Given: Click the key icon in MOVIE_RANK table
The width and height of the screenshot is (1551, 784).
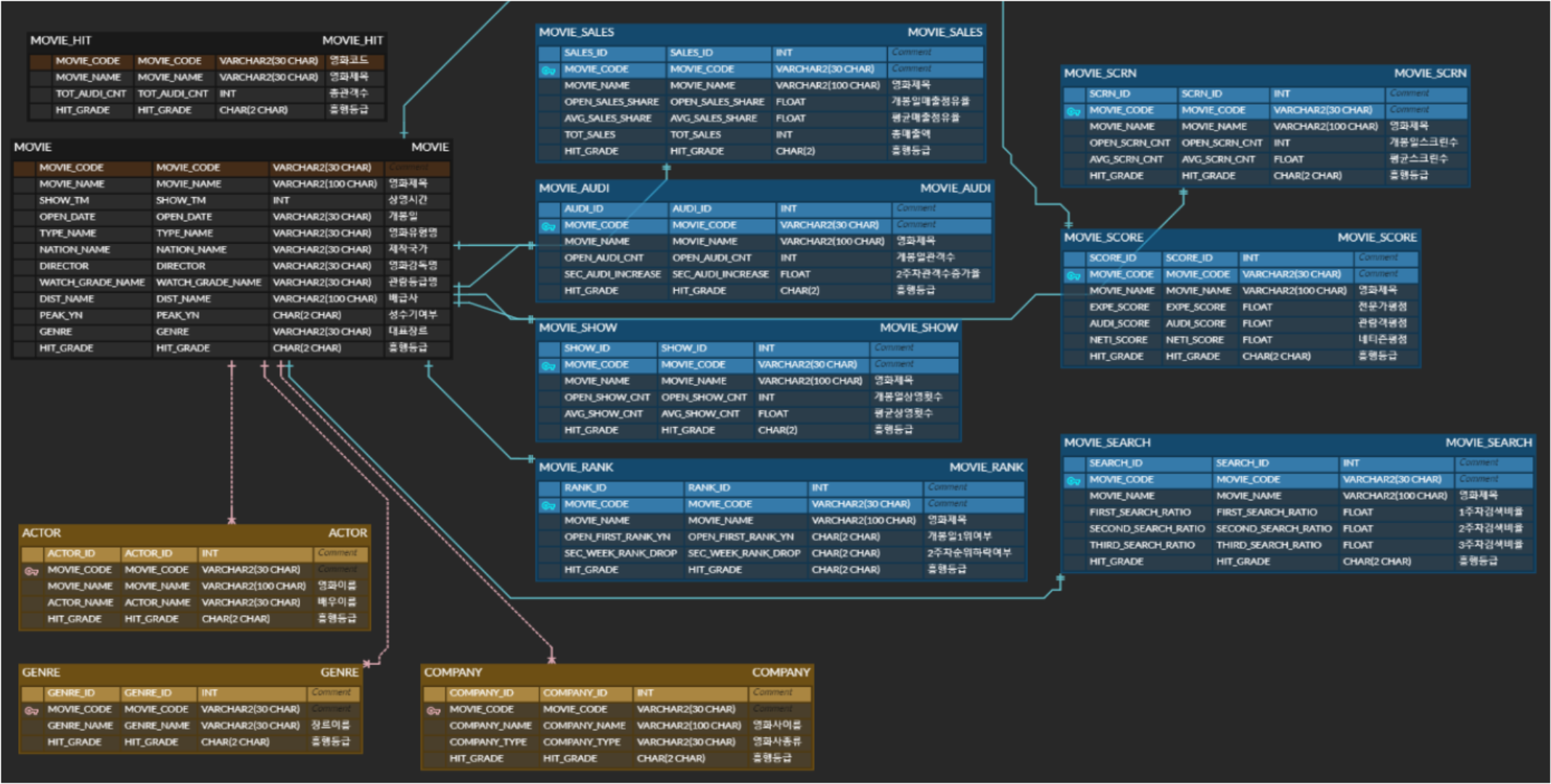Looking at the screenshot, I should coord(548,505).
